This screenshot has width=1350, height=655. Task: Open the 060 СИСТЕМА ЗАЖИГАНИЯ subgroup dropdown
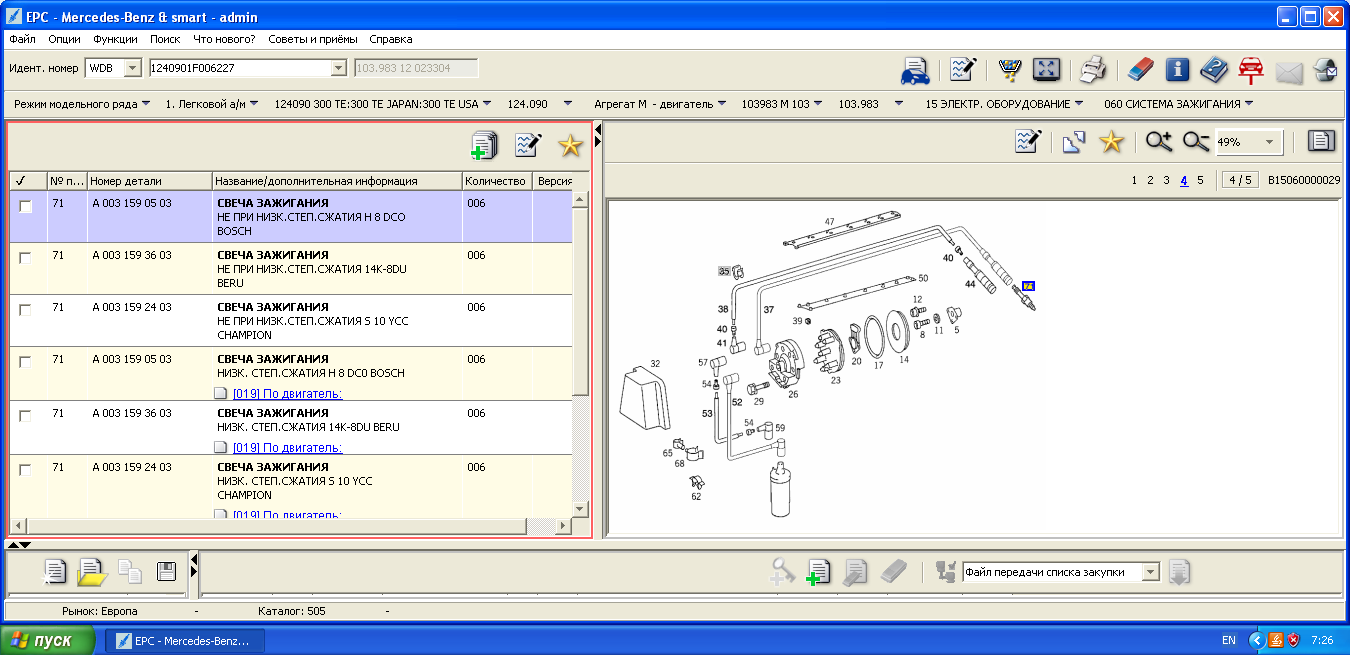(x=1179, y=104)
